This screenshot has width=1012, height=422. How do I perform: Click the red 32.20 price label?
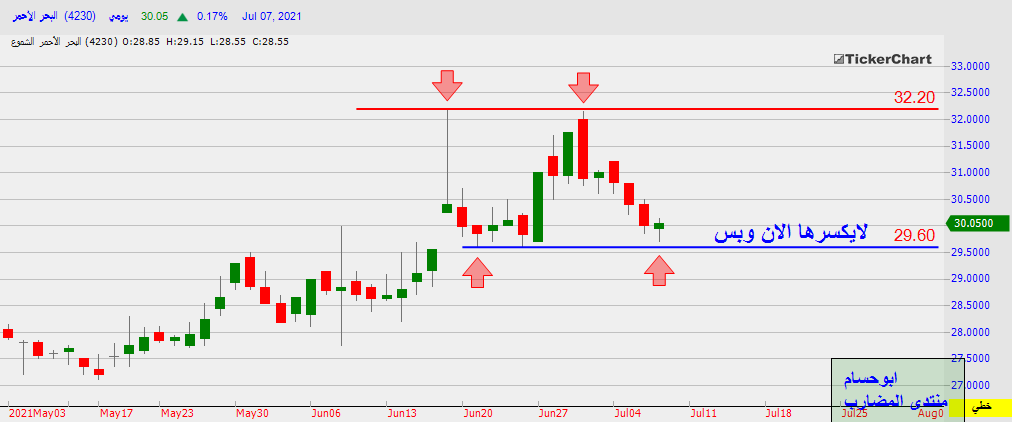[x=914, y=97]
